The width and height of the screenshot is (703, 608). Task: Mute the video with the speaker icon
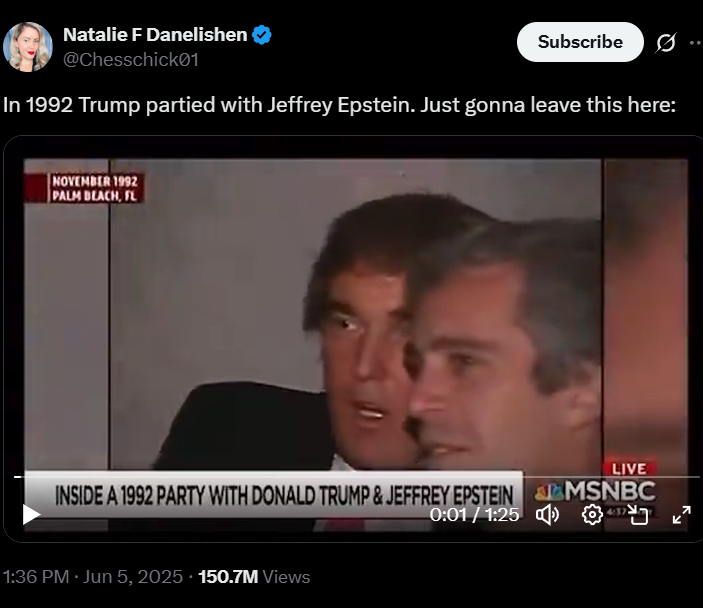coord(547,515)
